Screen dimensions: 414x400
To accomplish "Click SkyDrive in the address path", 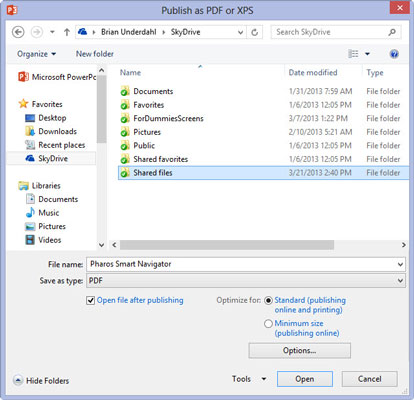I will click(x=186, y=32).
